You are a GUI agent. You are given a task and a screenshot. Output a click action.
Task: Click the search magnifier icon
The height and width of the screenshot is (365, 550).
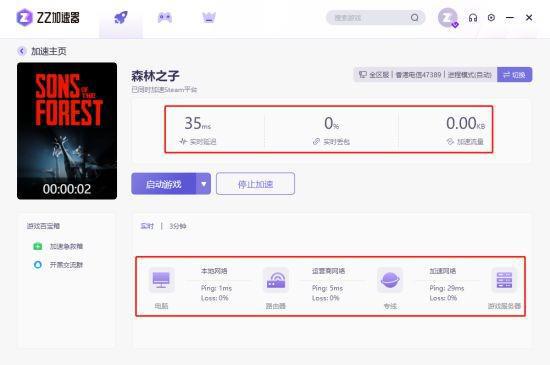click(415, 18)
